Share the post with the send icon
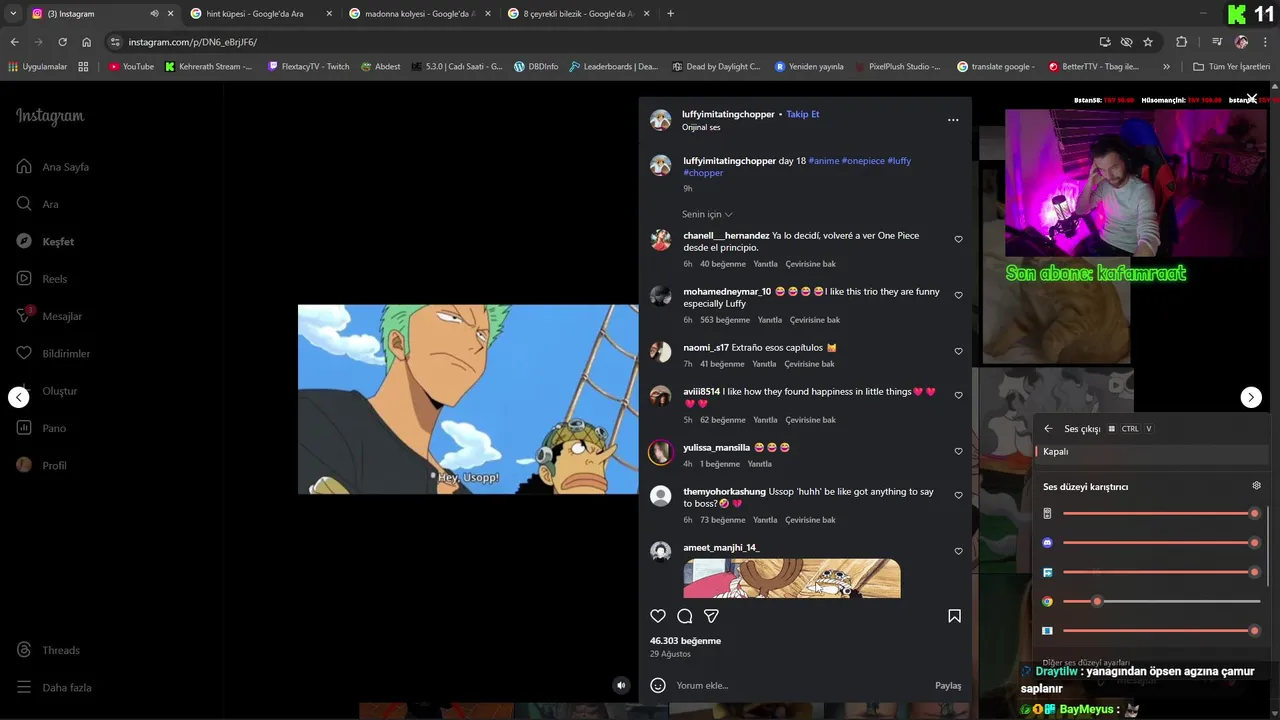Image resolution: width=1280 pixels, height=720 pixels. coord(711,616)
